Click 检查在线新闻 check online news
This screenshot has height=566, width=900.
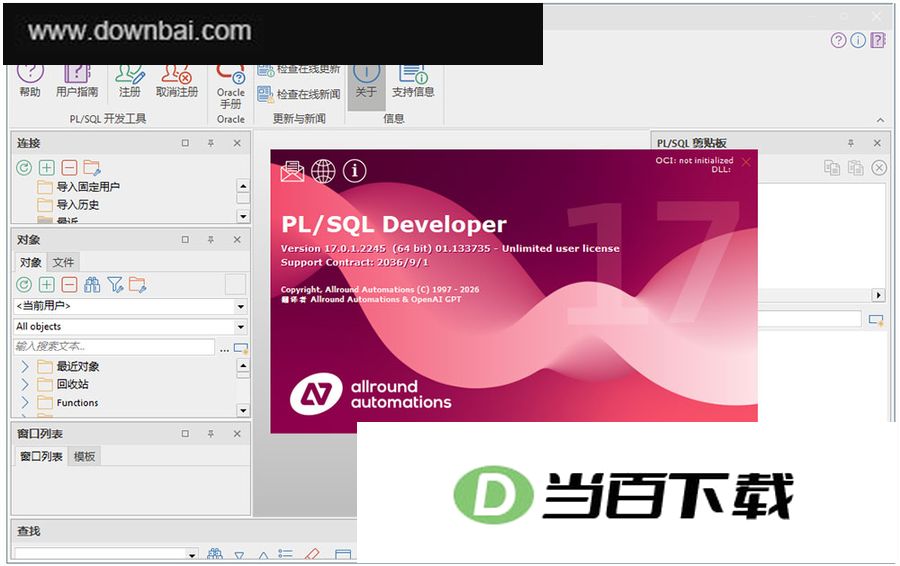(x=299, y=94)
